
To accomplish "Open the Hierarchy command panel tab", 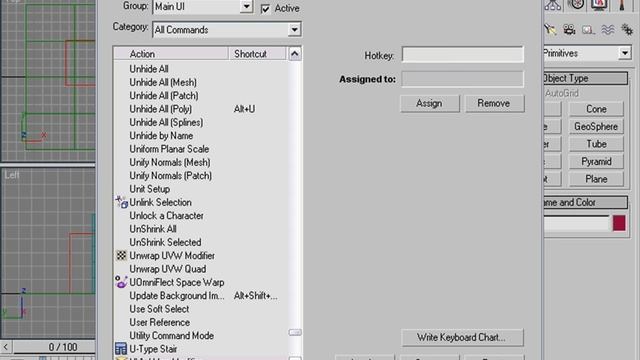I will point(553,5).
